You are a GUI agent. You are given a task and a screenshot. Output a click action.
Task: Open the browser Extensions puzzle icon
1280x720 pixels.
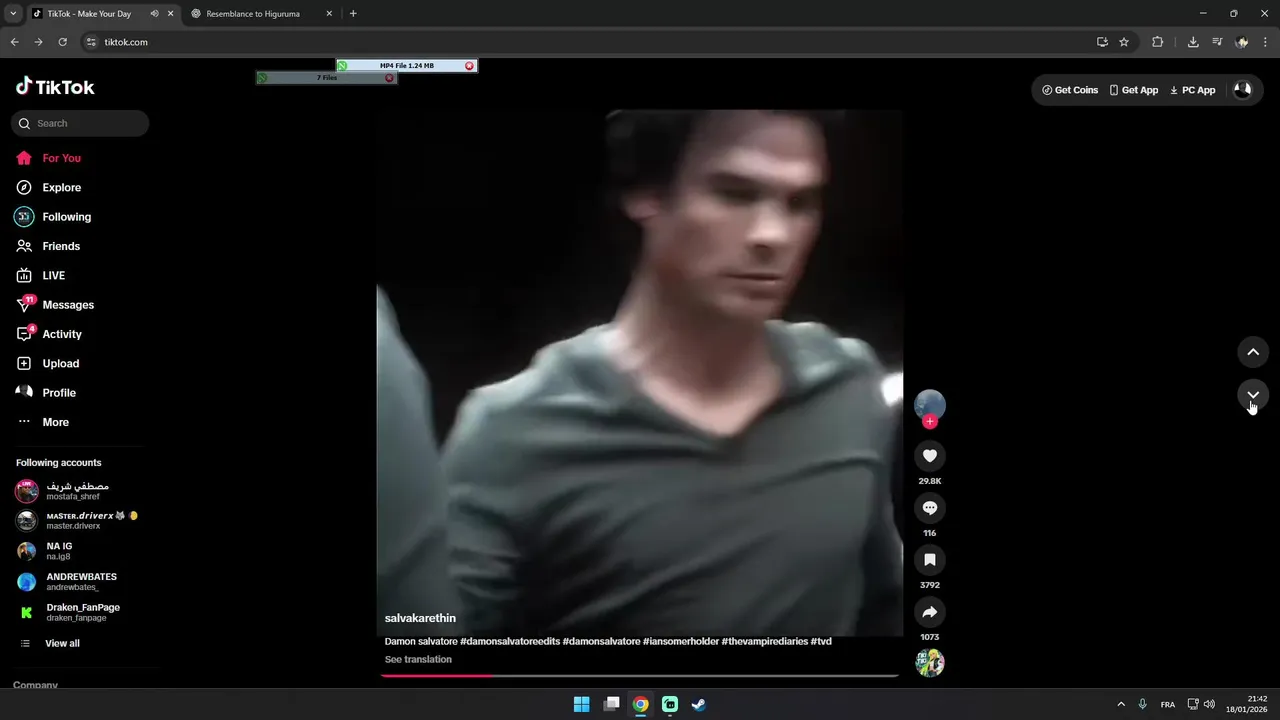coord(1158,42)
